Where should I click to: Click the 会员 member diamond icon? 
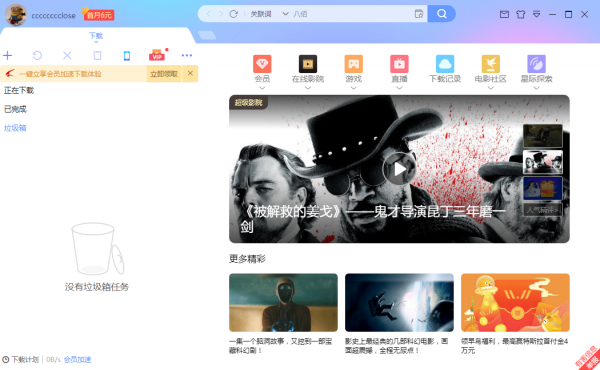(x=262, y=64)
